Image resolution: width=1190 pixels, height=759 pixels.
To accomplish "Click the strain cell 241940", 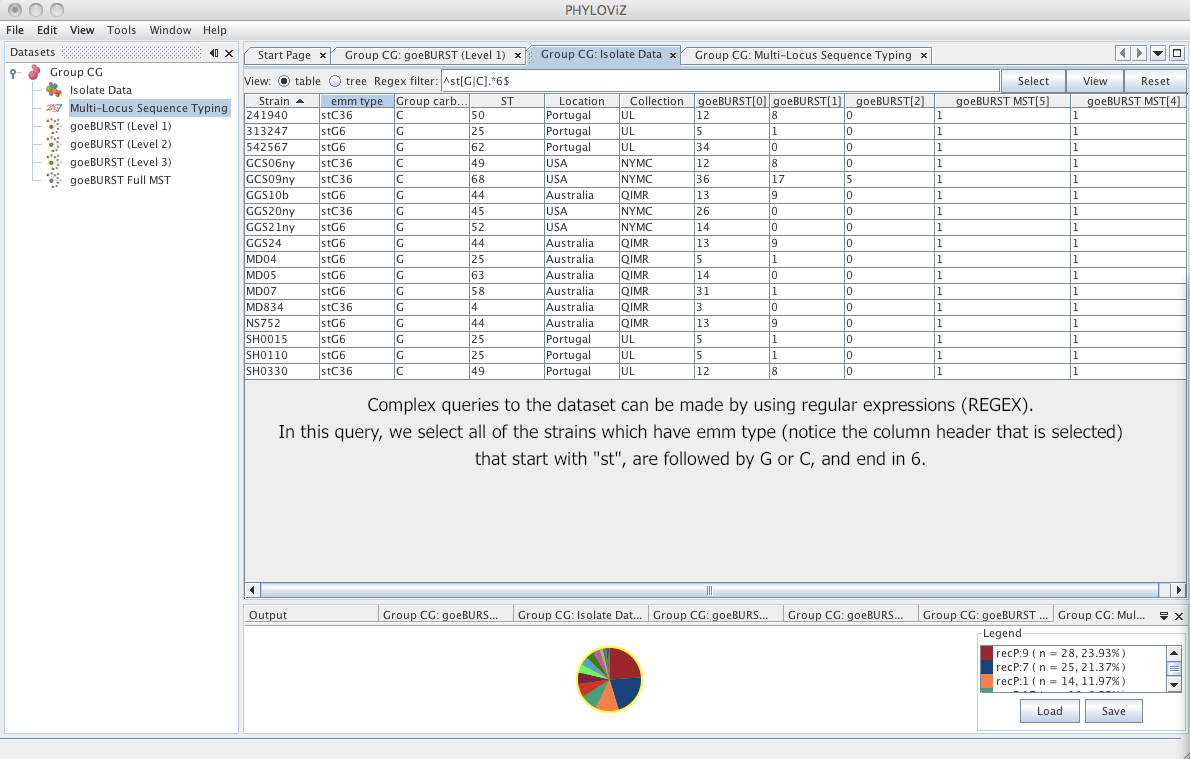I will 282,115.
